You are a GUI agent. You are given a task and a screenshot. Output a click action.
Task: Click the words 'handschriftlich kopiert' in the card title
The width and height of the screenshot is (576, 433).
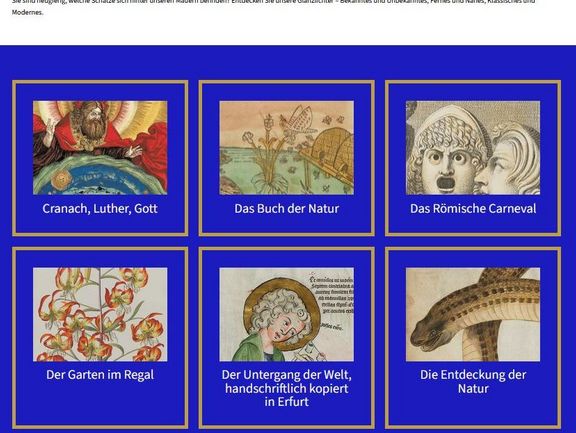(287, 389)
